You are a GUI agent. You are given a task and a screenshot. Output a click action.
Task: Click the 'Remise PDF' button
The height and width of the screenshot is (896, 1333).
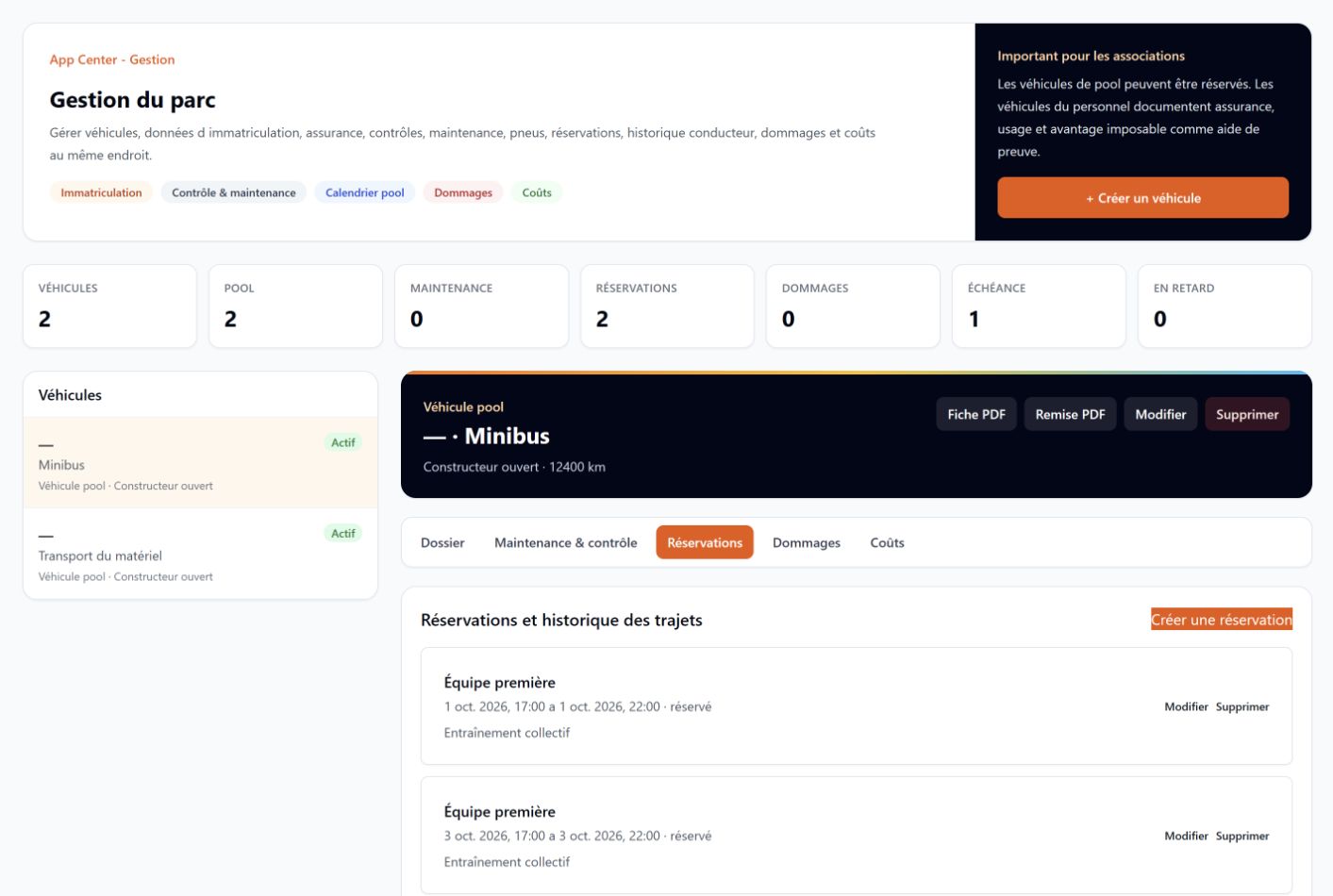coord(1070,414)
